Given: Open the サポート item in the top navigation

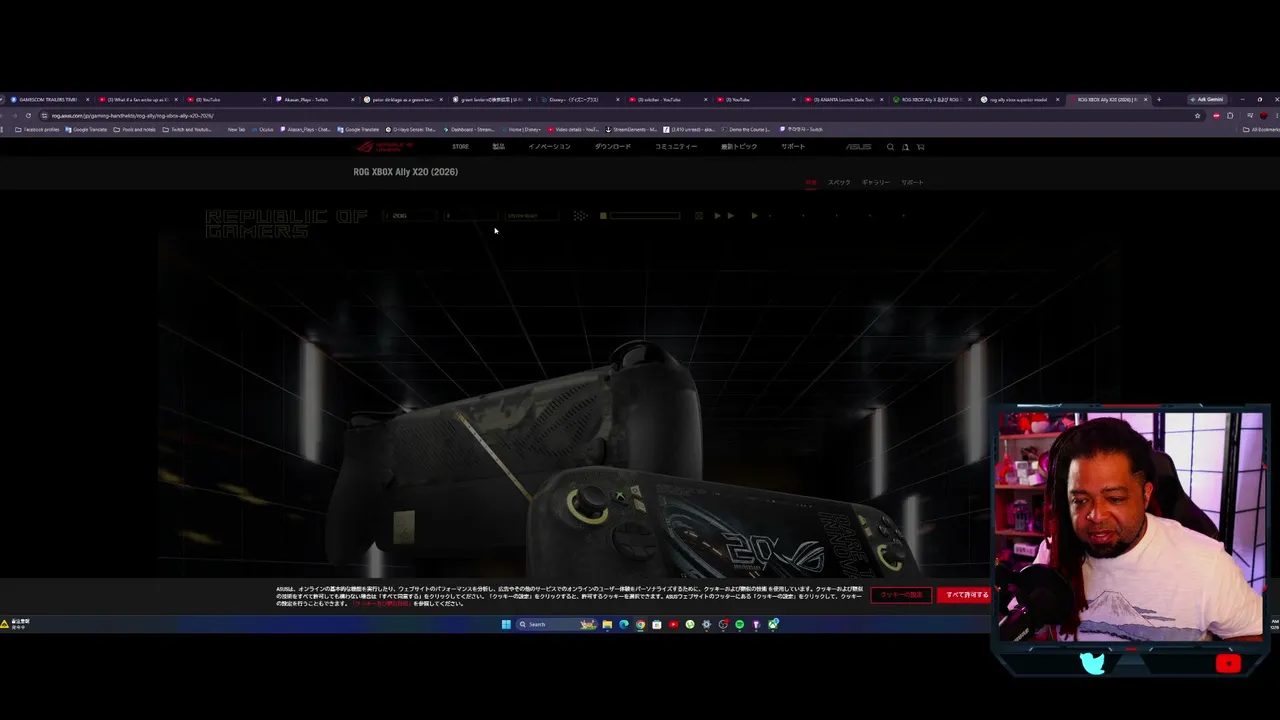Looking at the screenshot, I should tap(793, 147).
